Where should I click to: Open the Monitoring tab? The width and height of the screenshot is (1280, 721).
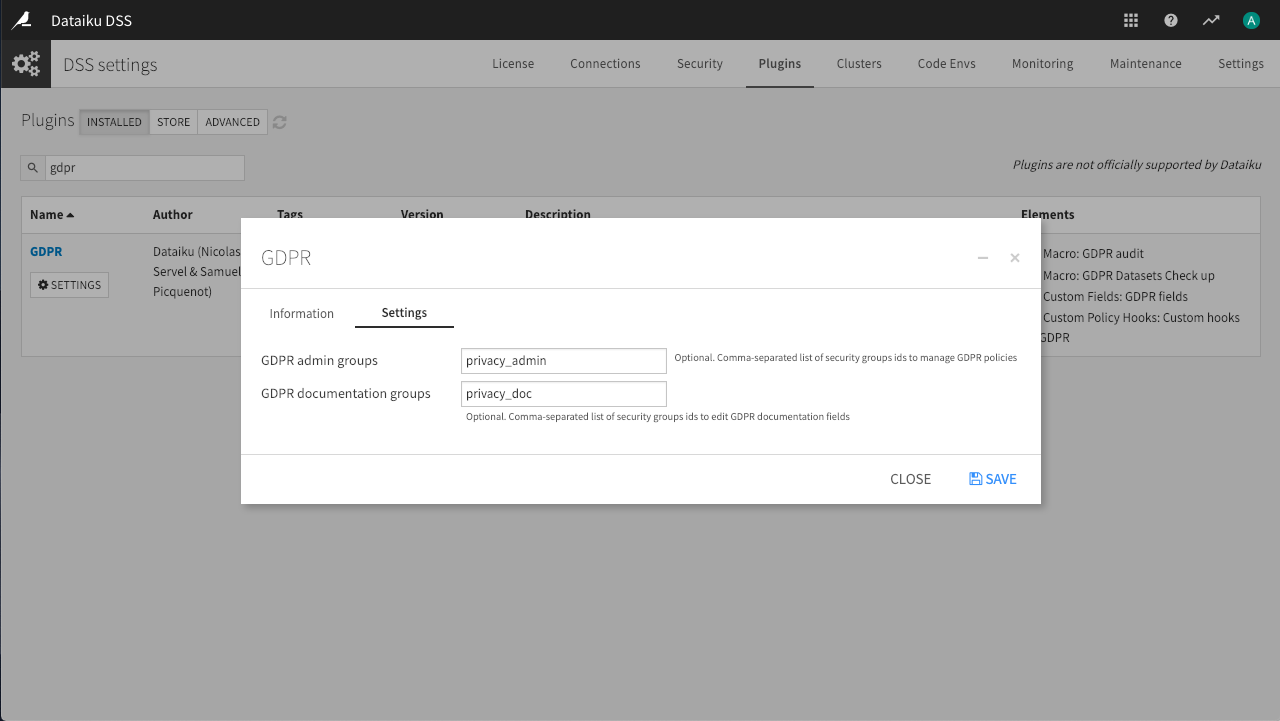[1042, 64]
